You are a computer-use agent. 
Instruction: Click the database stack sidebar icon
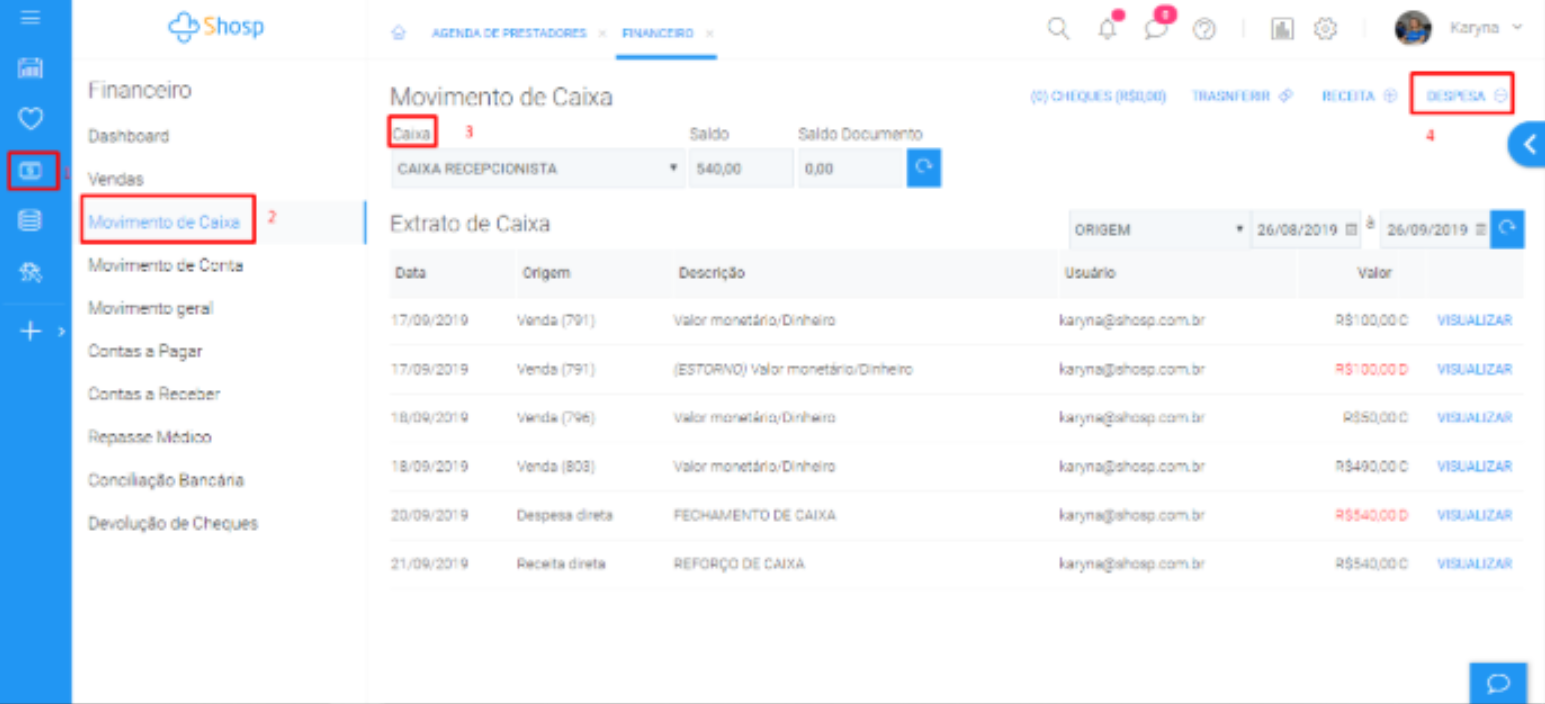pyautogui.click(x=30, y=222)
